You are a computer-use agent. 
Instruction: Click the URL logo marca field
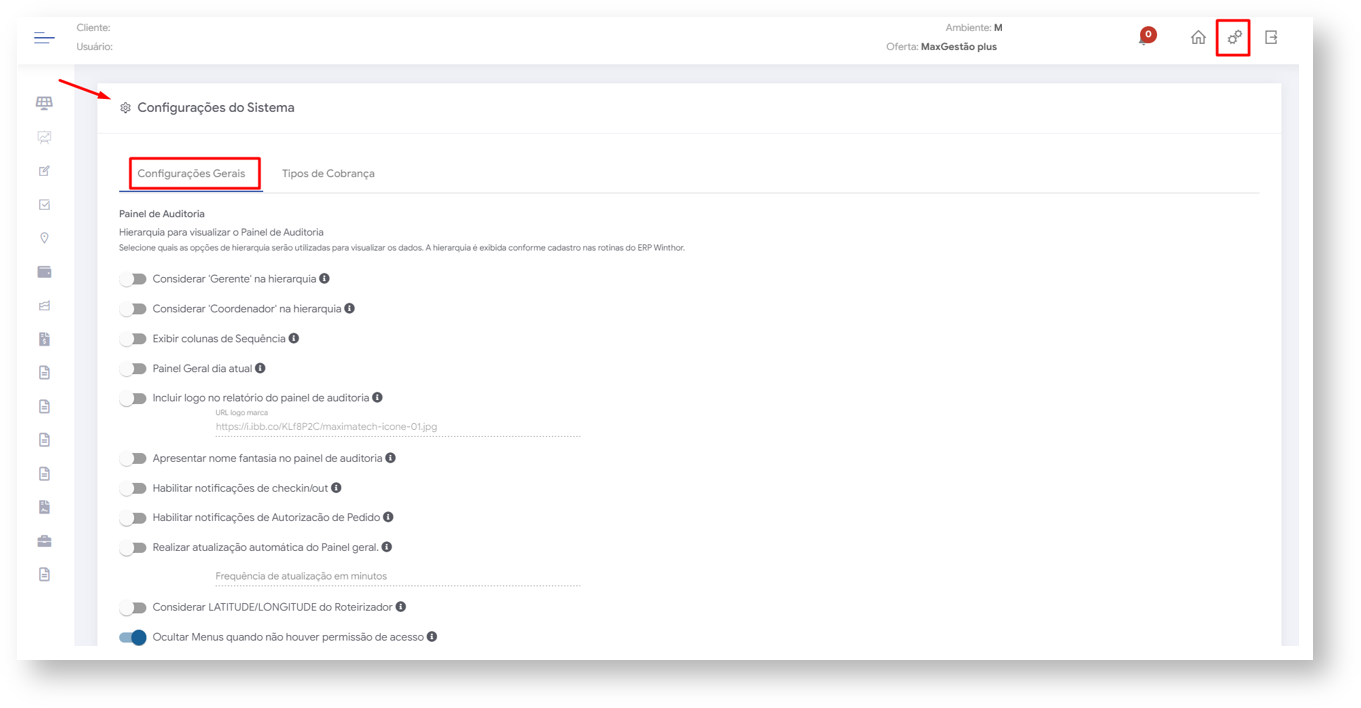tap(397, 427)
